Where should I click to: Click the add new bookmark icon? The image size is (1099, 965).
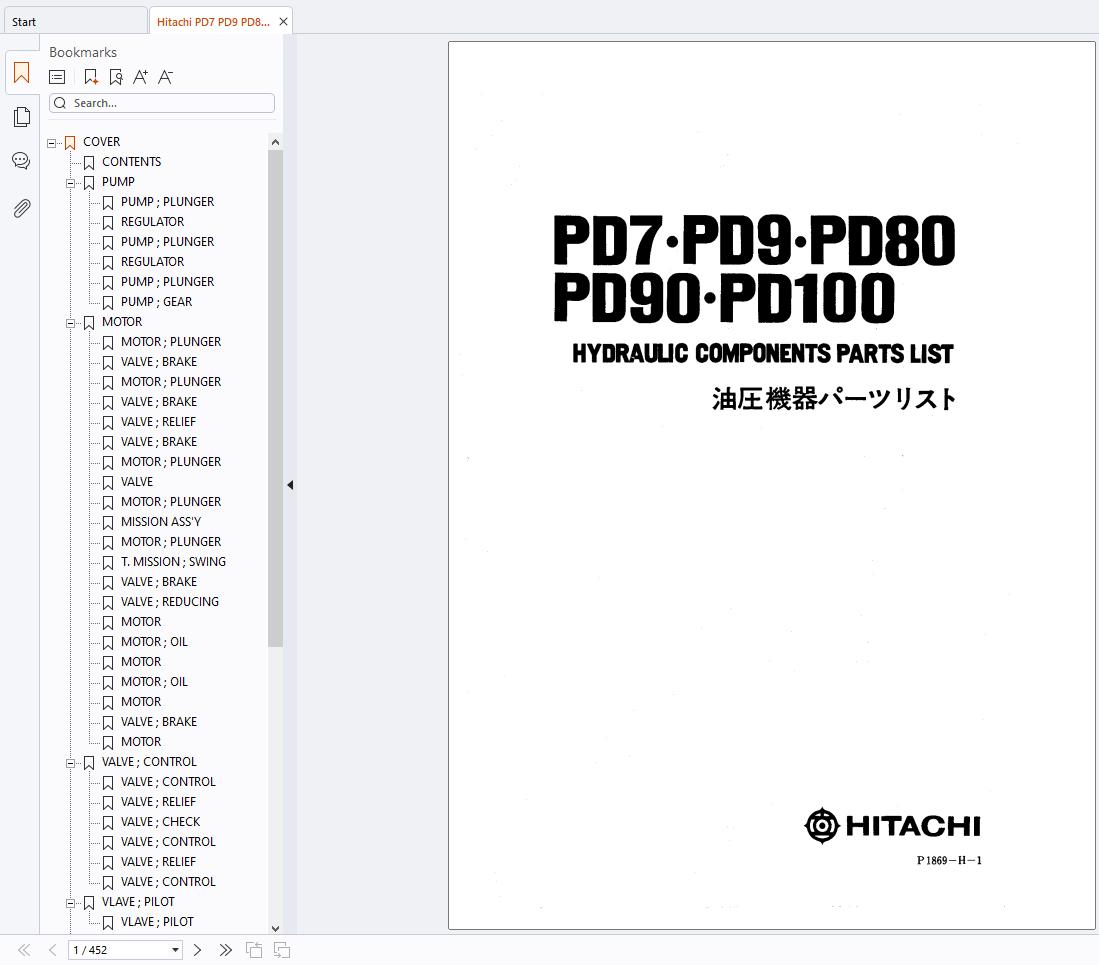pyautogui.click(x=90, y=77)
